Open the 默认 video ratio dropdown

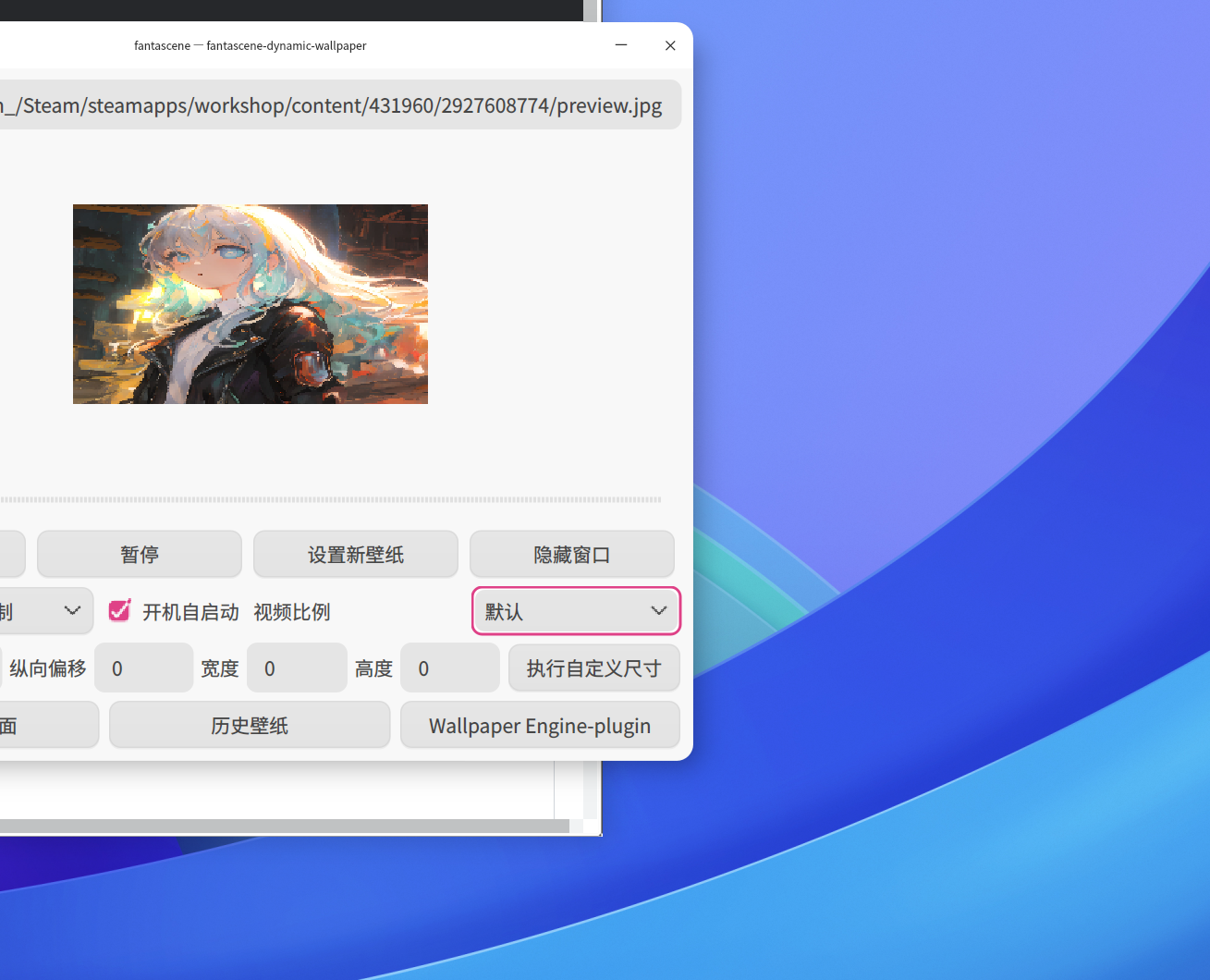576,611
